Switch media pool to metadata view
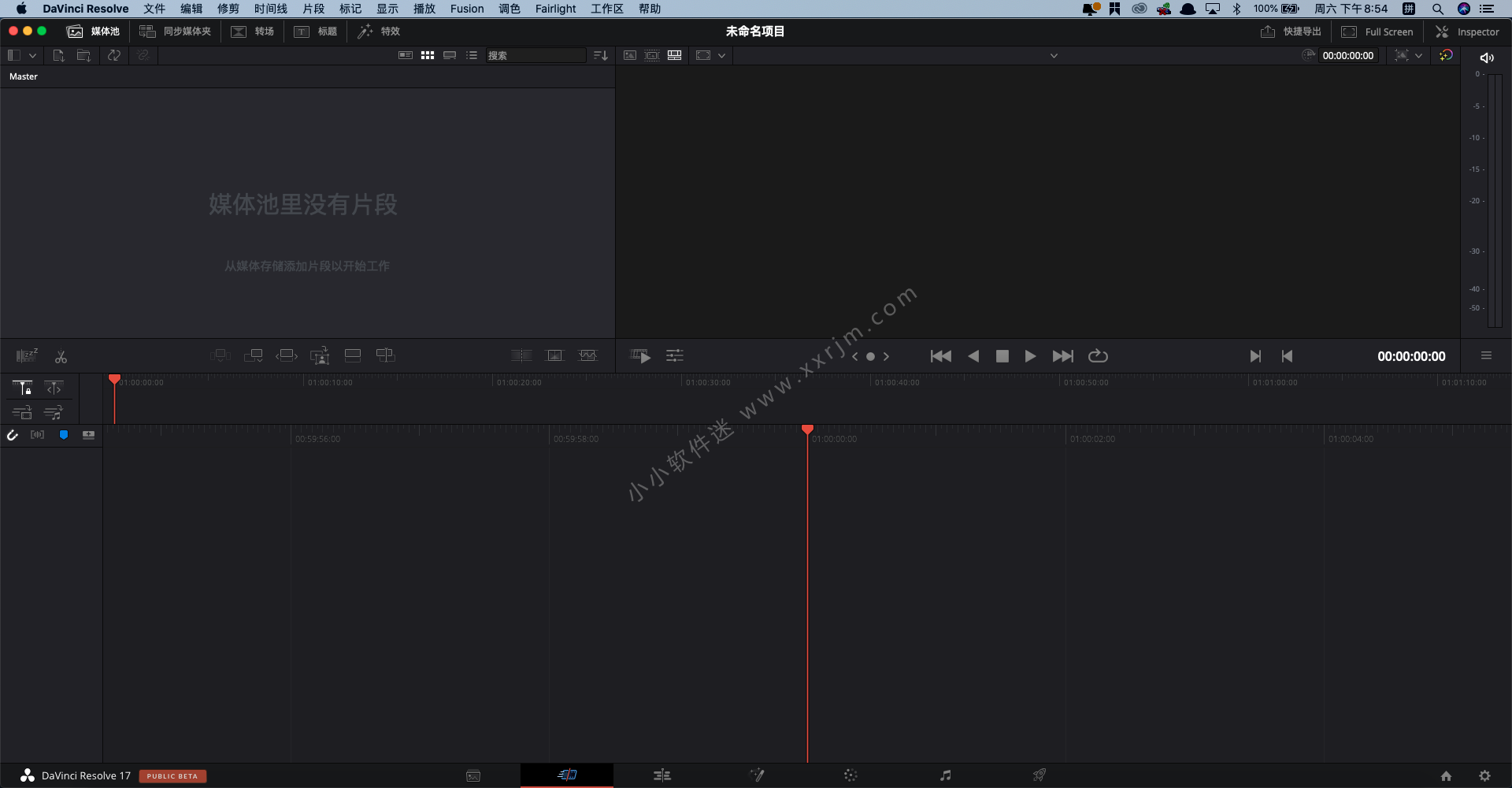Viewport: 1512px width, 788px height. (406, 55)
